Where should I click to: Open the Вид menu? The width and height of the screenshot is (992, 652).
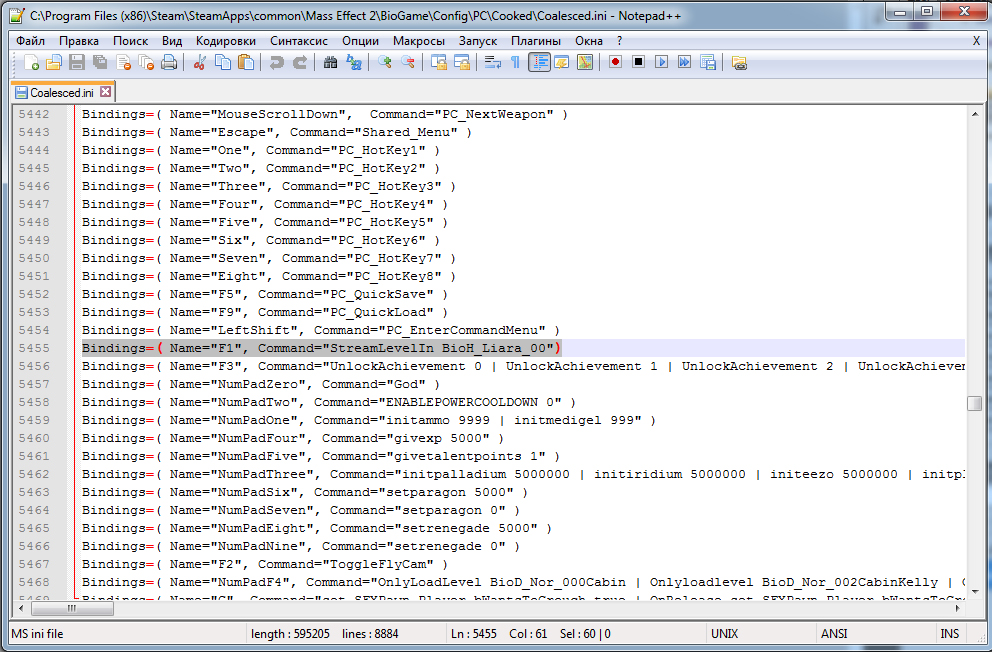coord(171,40)
